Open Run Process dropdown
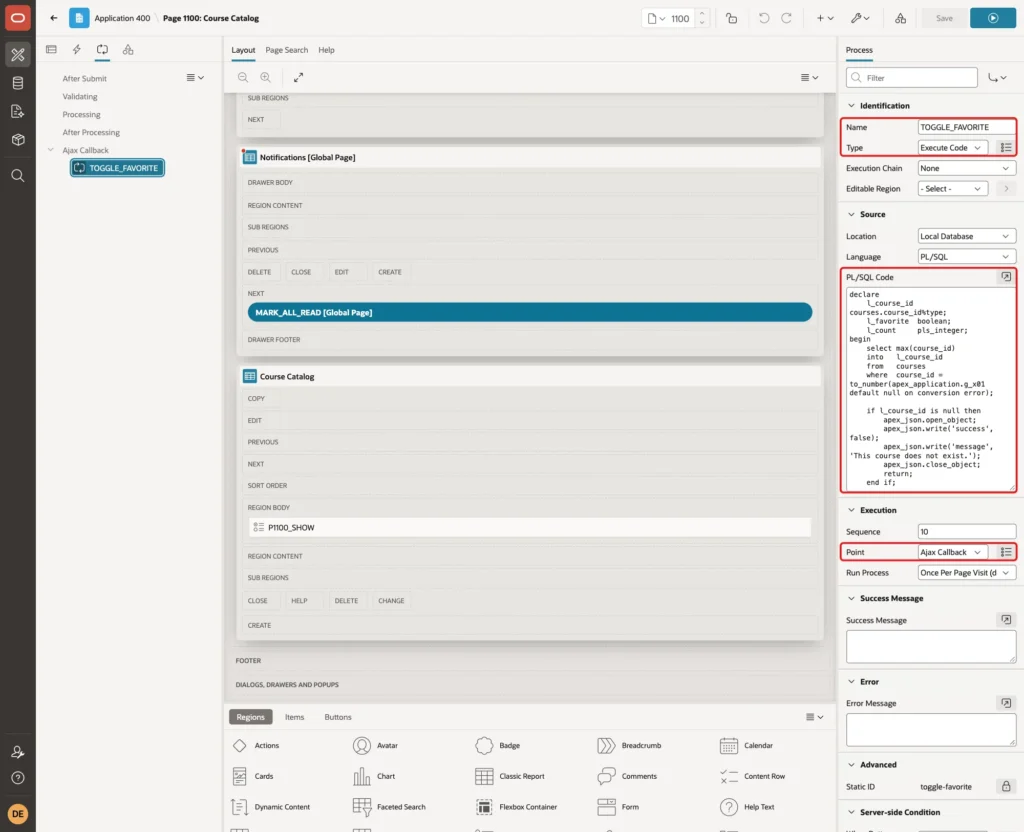 pos(967,573)
